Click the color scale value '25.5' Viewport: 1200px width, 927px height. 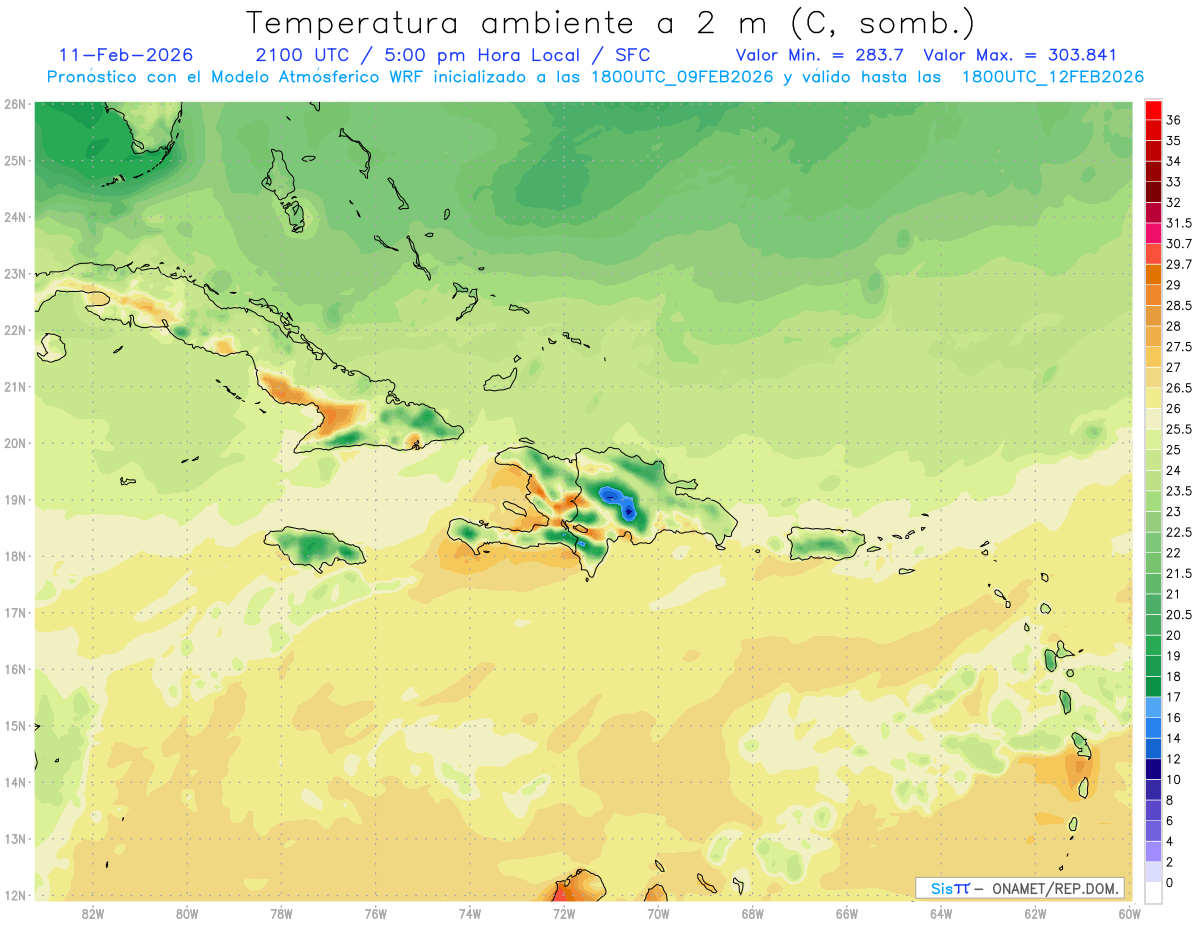tap(1179, 429)
